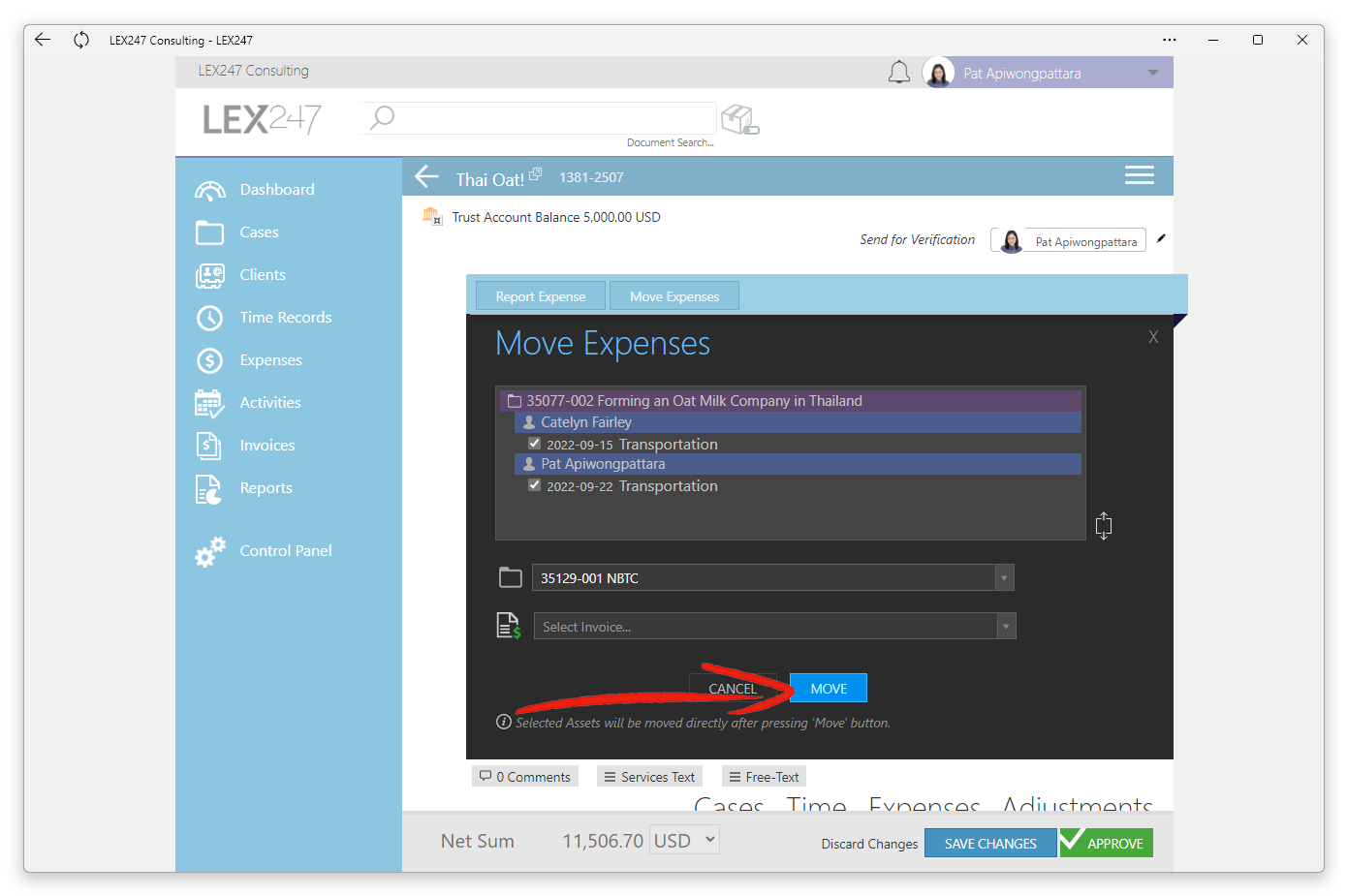Click the notification bell icon
This screenshot has width=1347, height=896.
(898, 71)
